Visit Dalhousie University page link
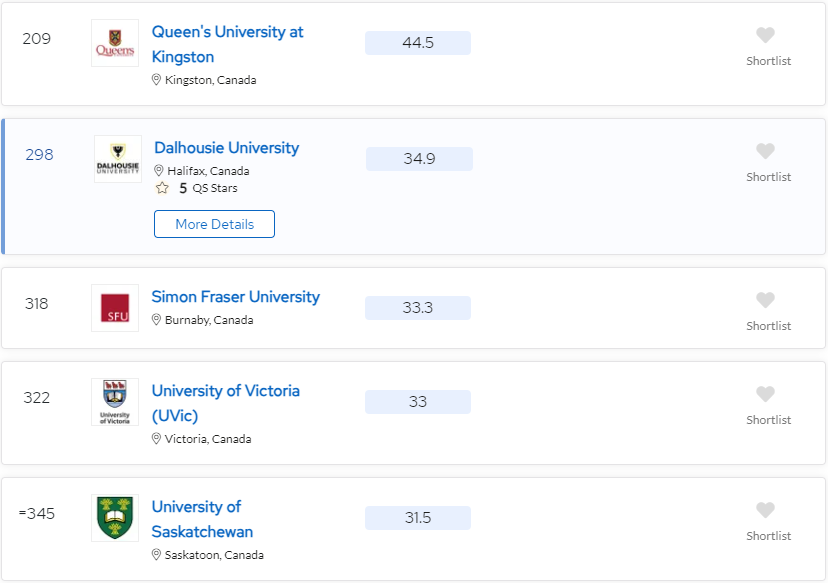The image size is (828, 583). pyautogui.click(x=227, y=148)
